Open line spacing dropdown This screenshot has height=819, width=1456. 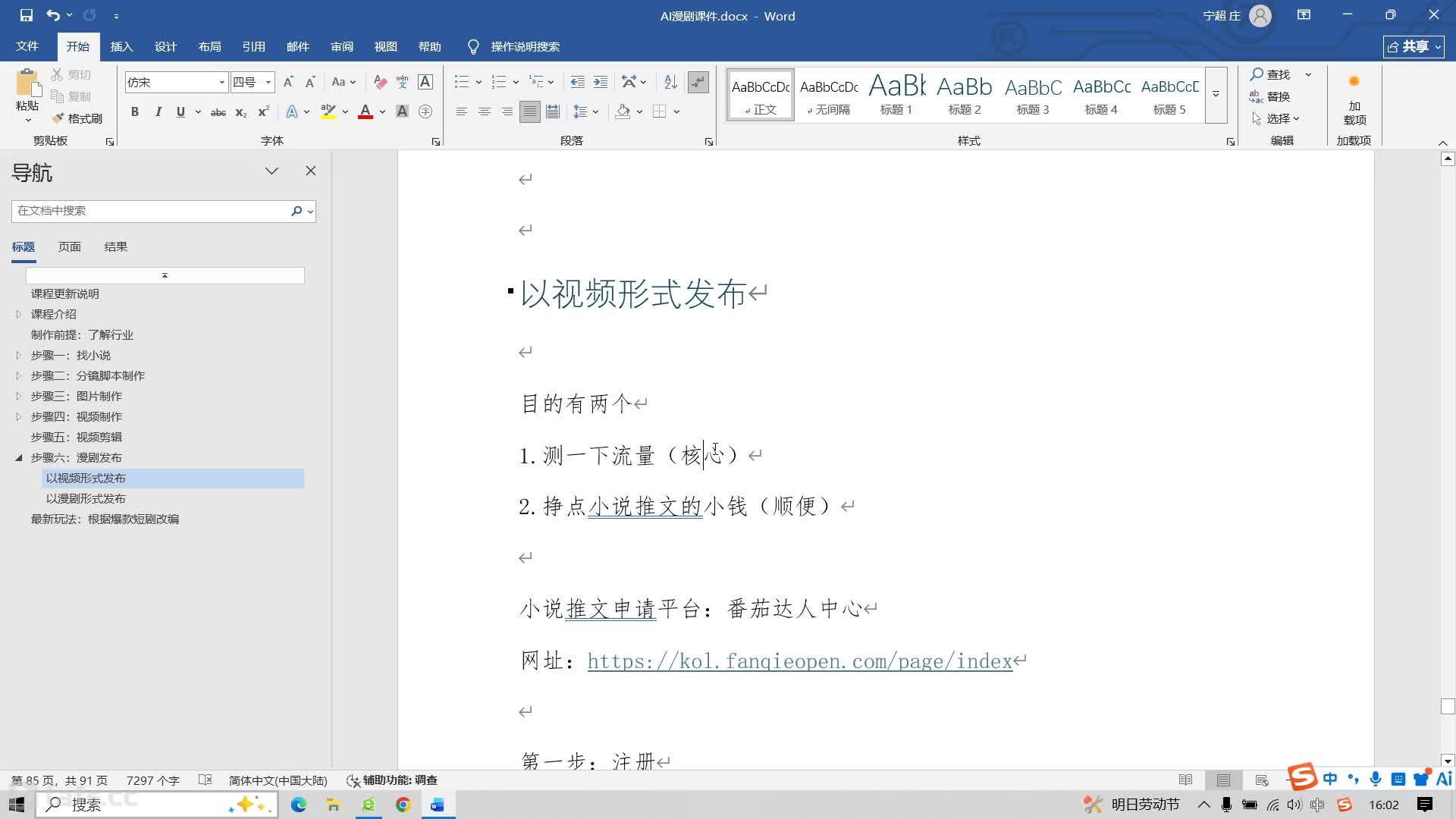tap(595, 112)
